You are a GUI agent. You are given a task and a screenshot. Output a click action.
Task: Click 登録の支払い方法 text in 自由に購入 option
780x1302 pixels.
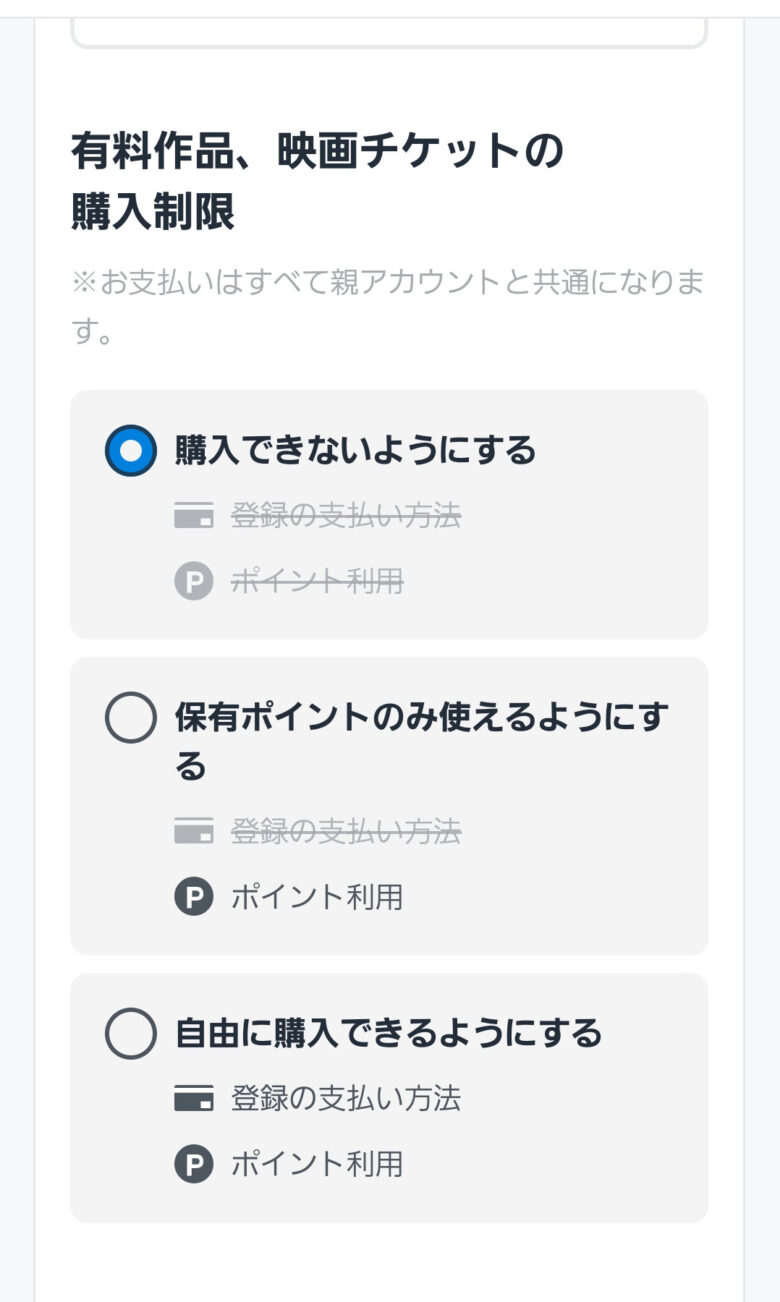click(346, 1099)
